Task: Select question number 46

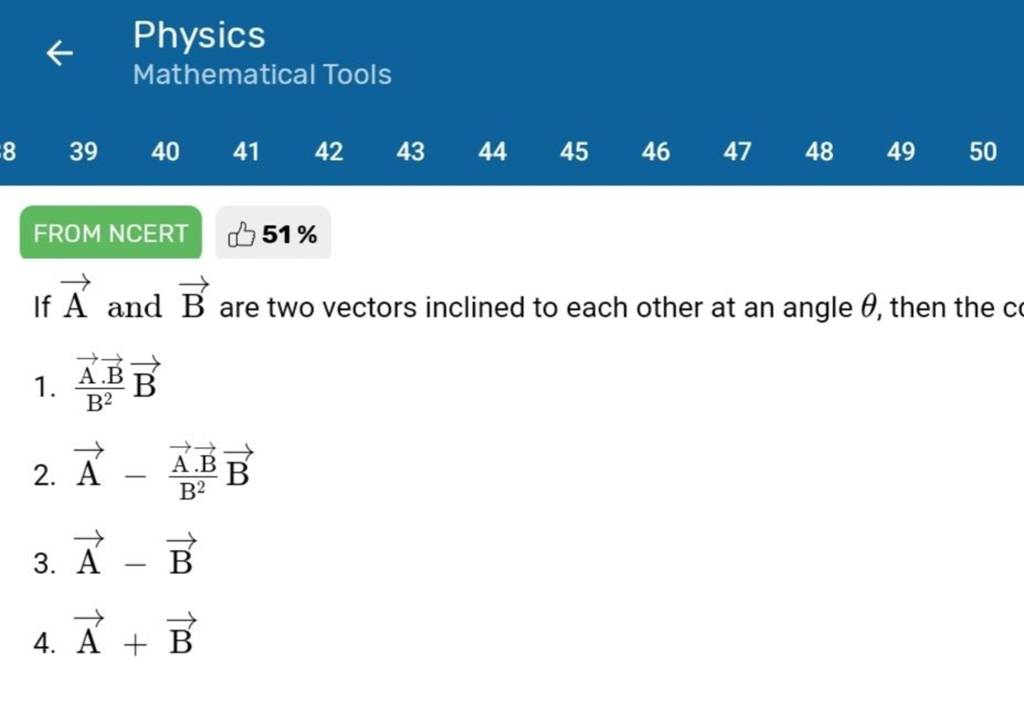Action: 655,152
